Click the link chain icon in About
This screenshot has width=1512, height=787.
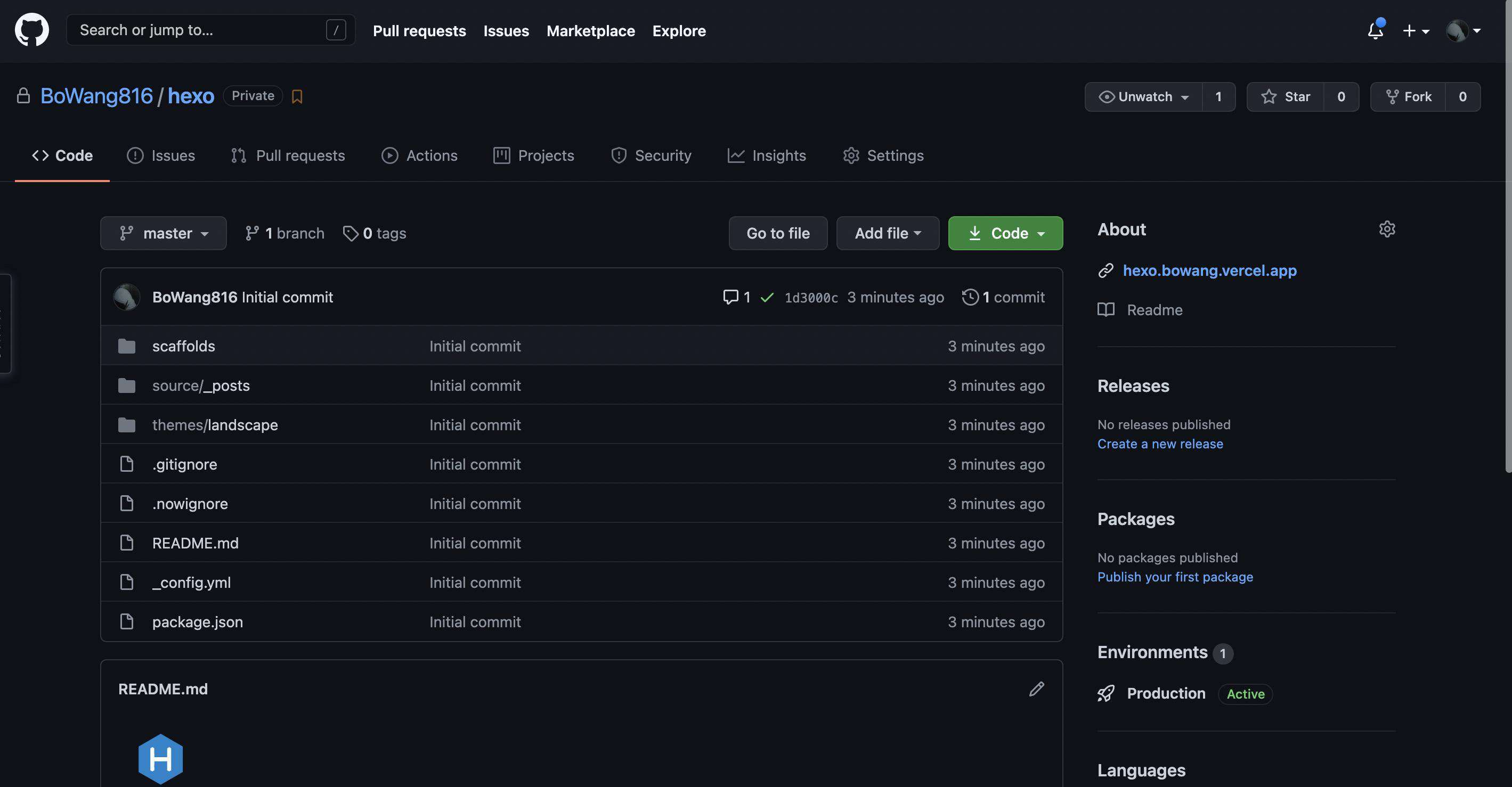(x=1106, y=270)
